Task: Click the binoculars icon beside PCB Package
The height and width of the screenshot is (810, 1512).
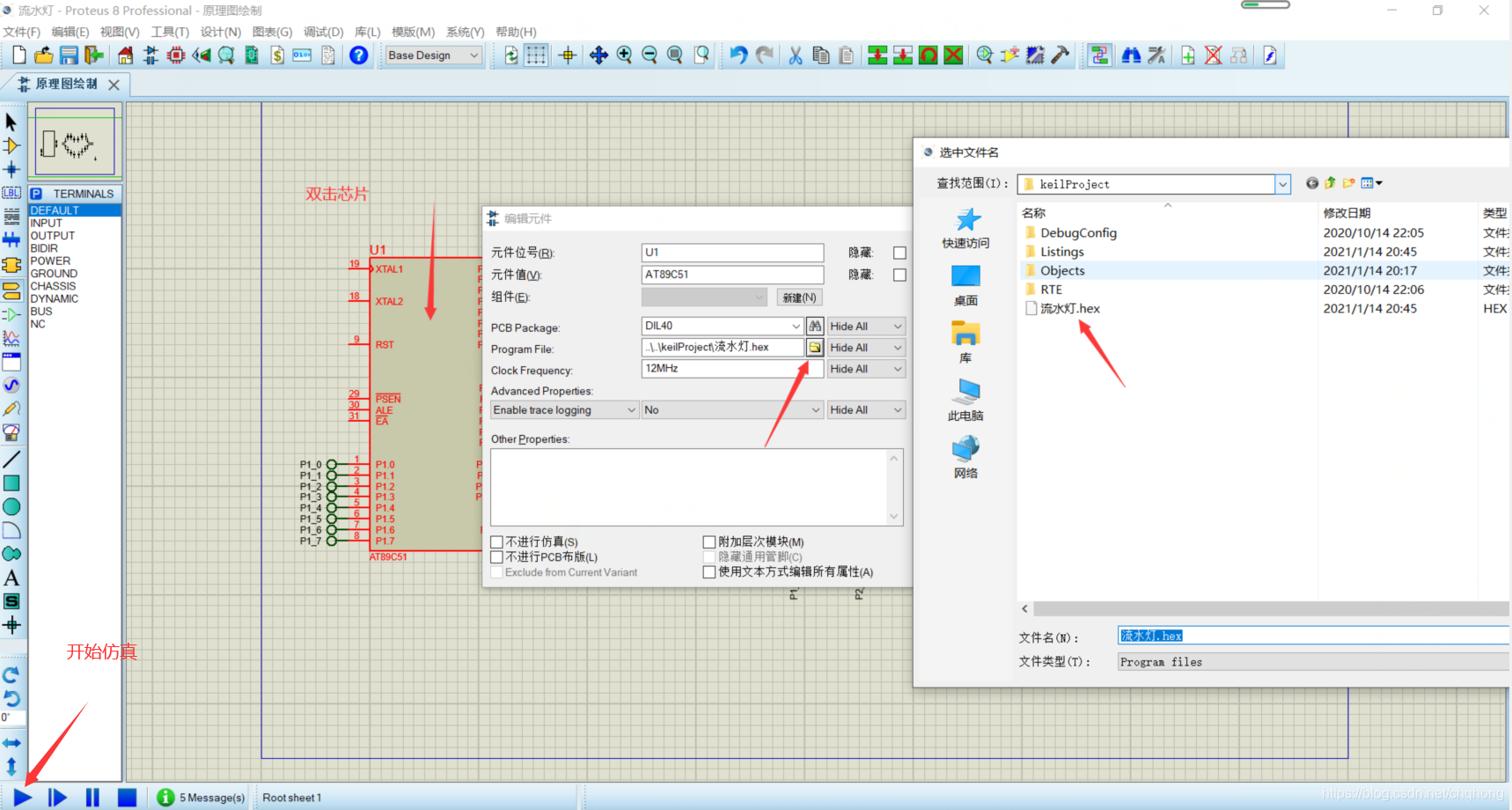Action: [x=815, y=326]
